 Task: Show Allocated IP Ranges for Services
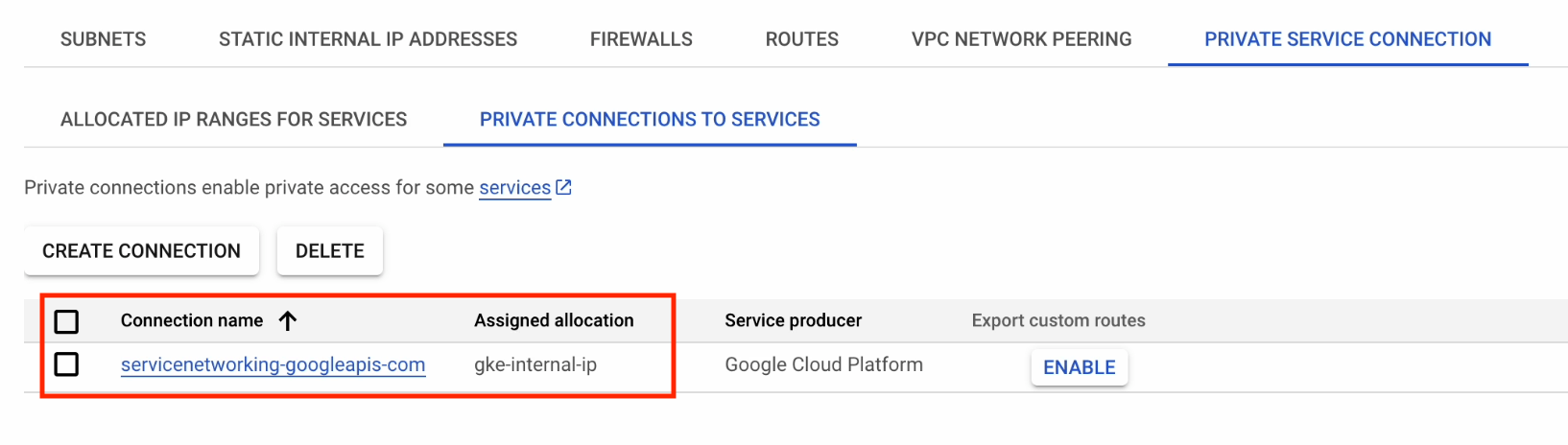(233, 120)
